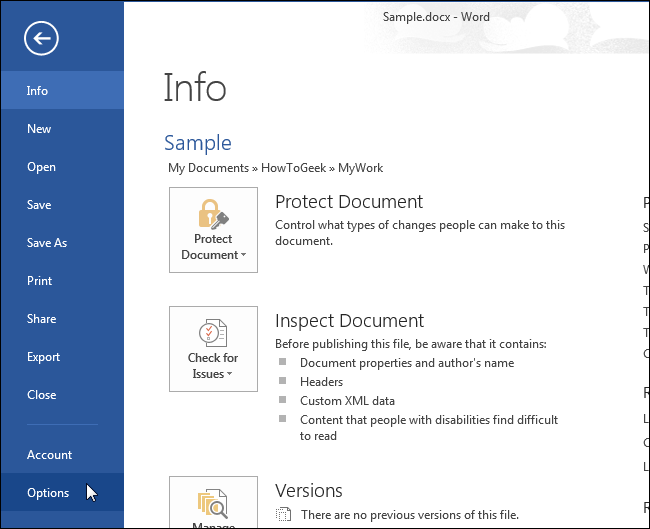Image resolution: width=650 pixels, height=529 pixels.
Task: Click the back arrow circle icon
Action: pos(42,39)
